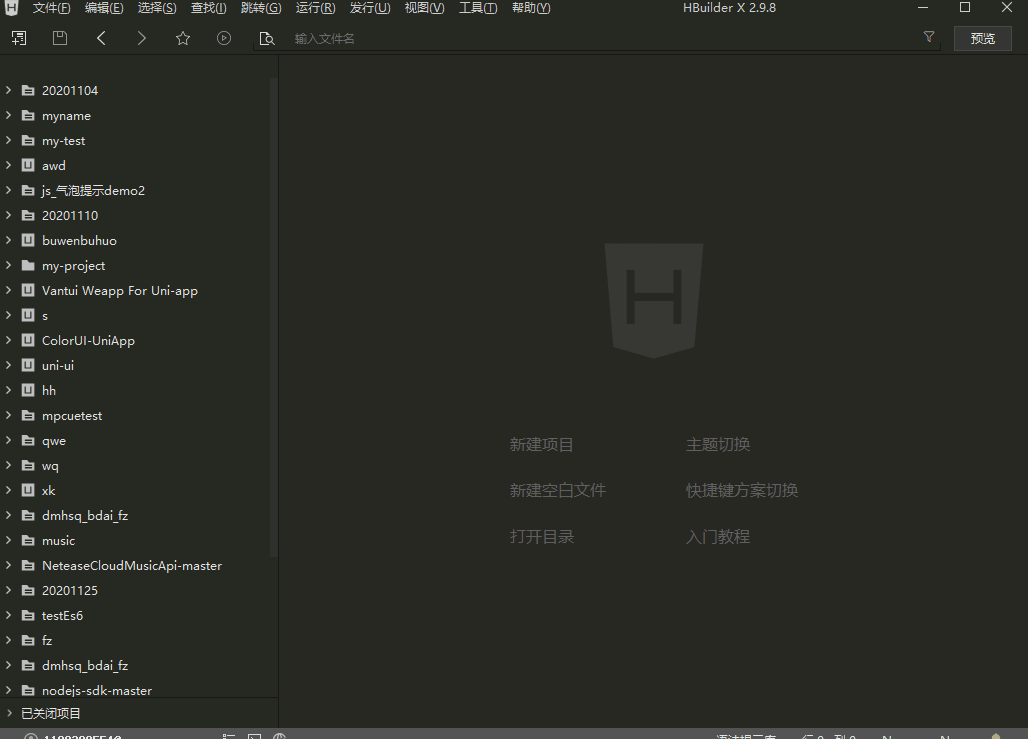Click the run play icon in the toolbar
The image size is (1028, 739).
pyautogui.click(x=224, y=38)
